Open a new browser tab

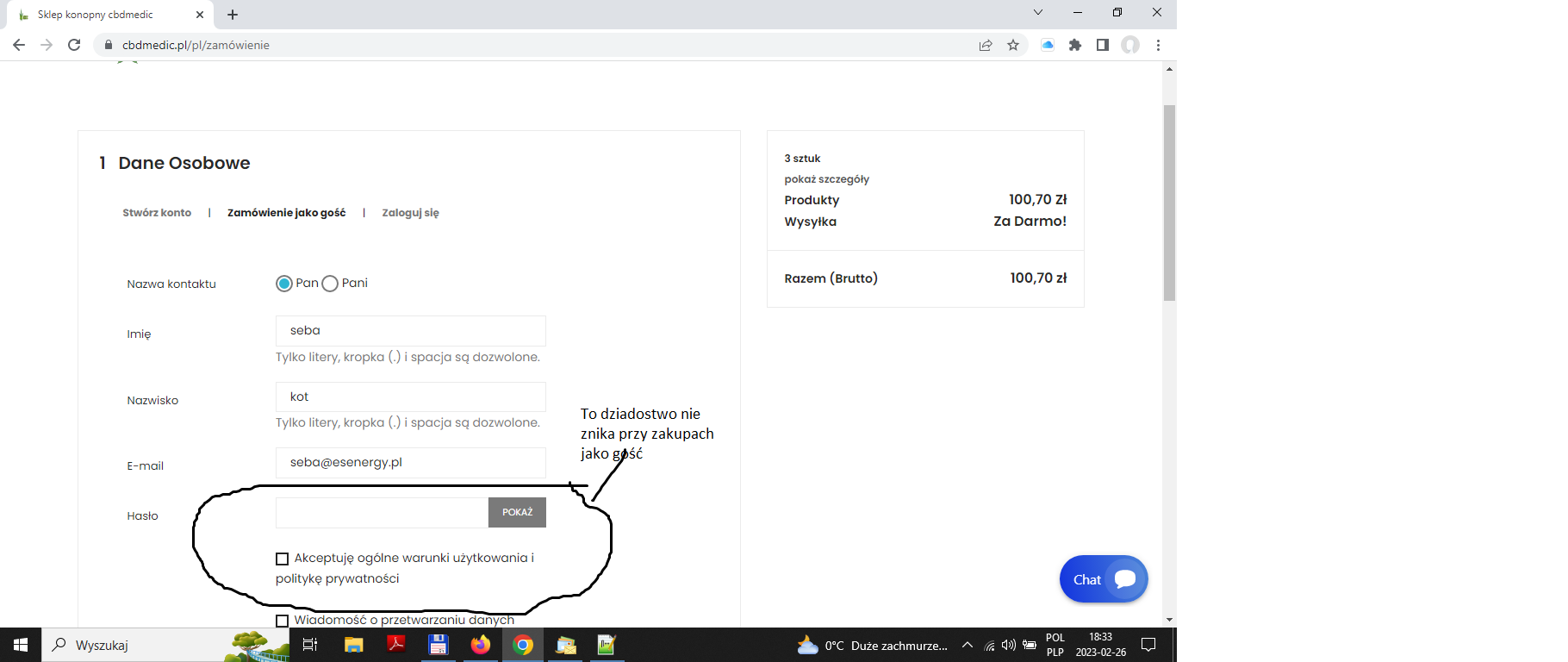click(233, 15)
